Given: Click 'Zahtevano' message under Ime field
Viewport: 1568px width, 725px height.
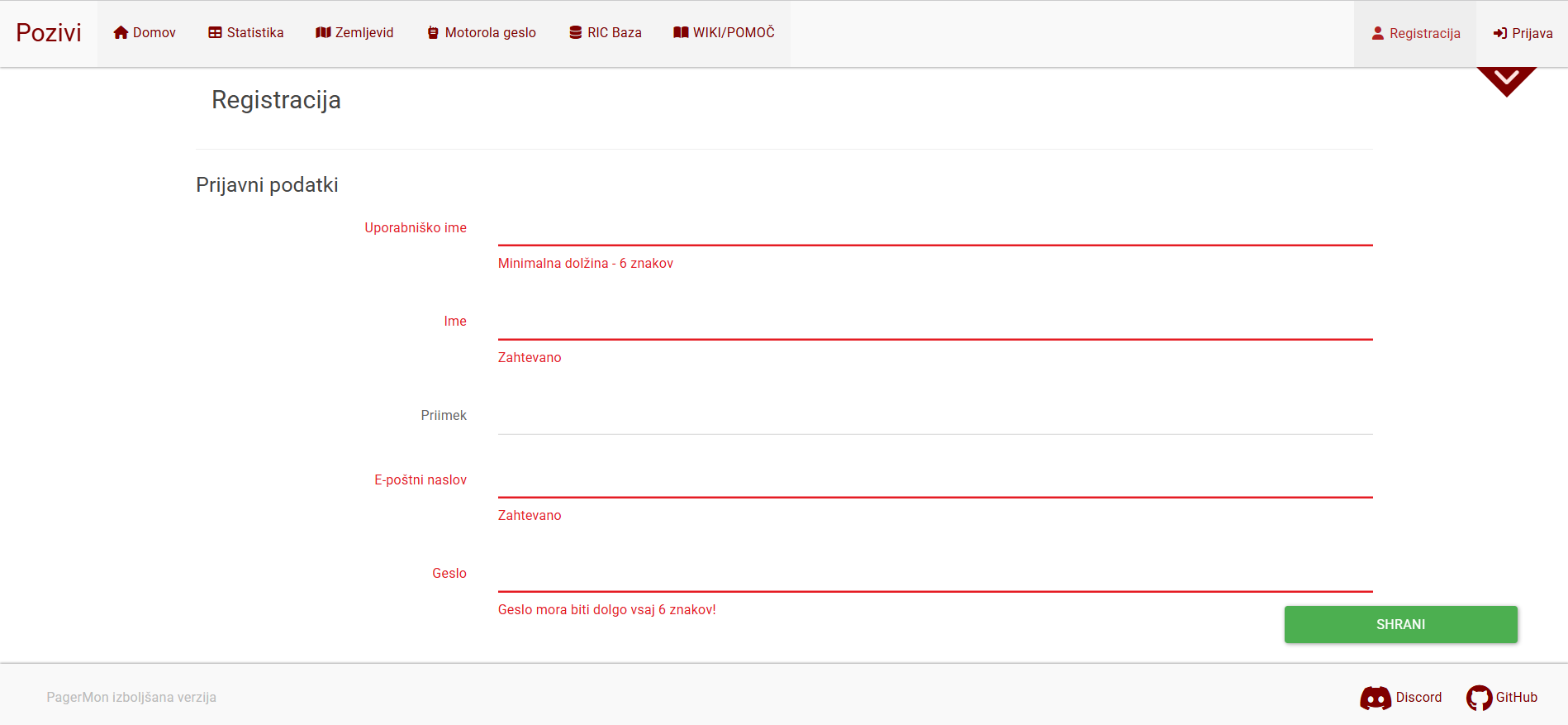Looking at the screenshot, I should point(530,357).
